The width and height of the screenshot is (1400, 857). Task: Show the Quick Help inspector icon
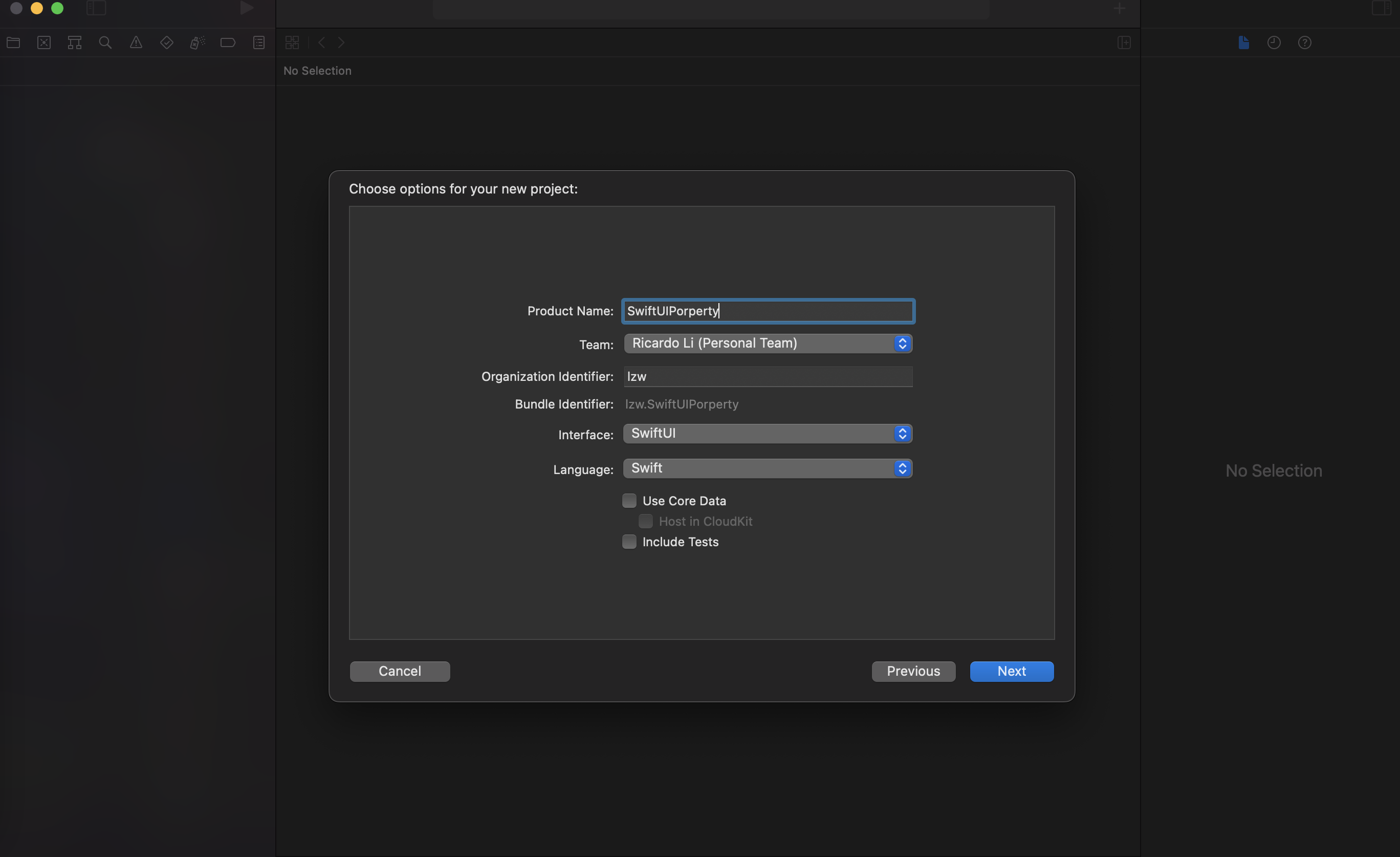click(x=1304, y=42)
